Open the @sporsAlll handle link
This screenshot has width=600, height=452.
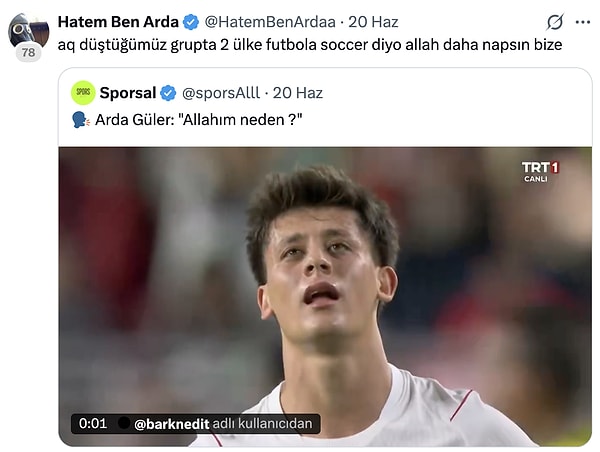pos(221,93)
